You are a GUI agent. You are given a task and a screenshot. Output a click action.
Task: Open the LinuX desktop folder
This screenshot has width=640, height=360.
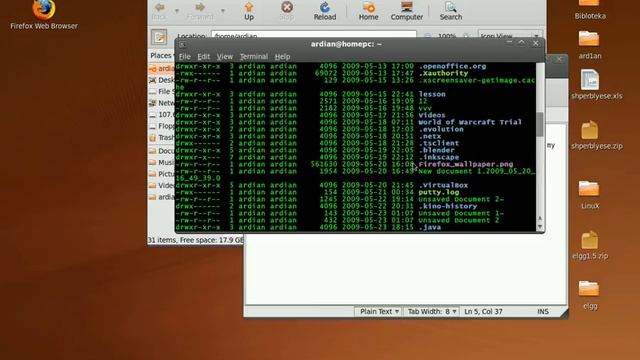tap(589, 195)
